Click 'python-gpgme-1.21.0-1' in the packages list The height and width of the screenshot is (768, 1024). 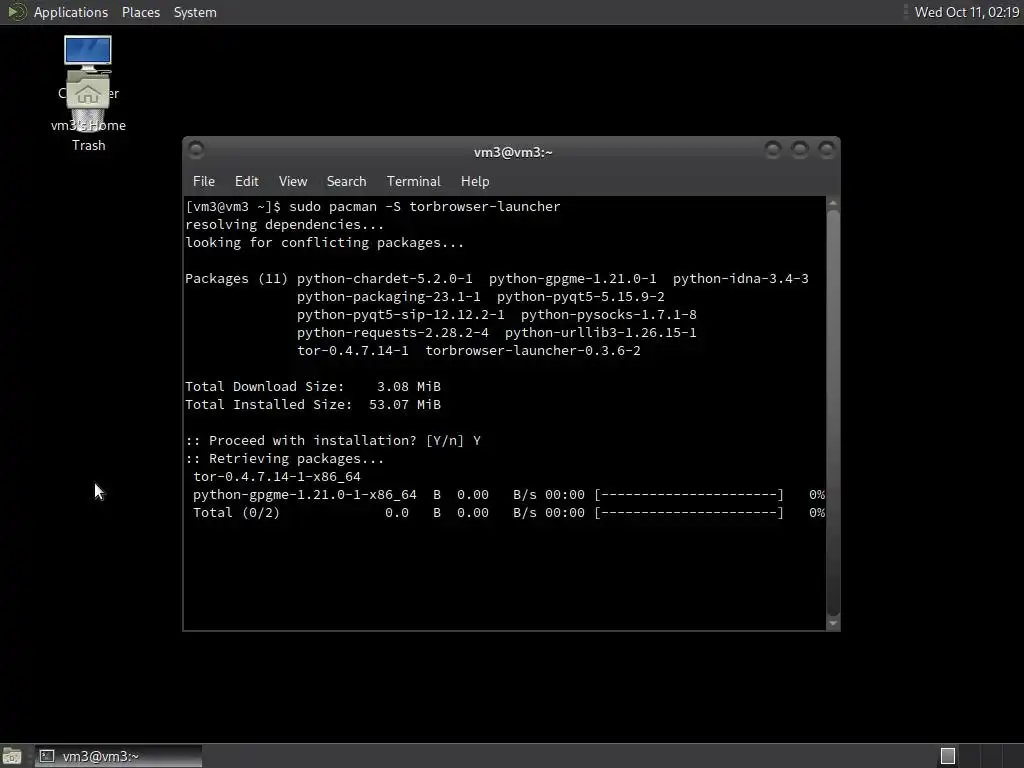[x=573, y=279]
